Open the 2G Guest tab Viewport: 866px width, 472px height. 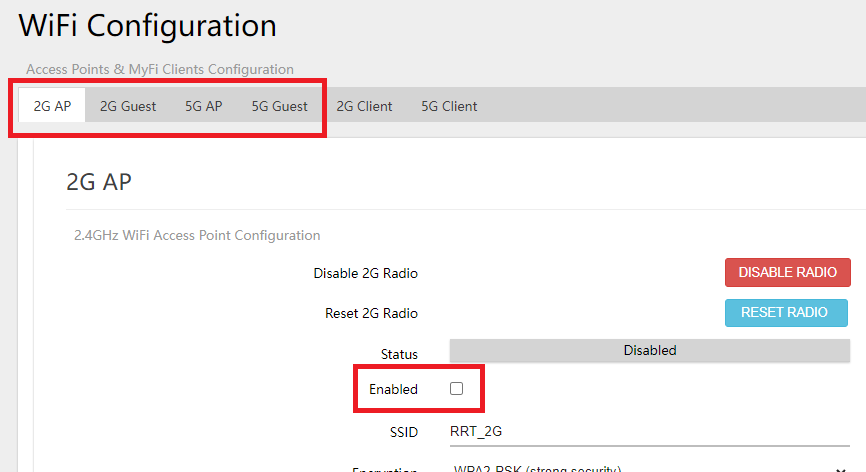[x=128, y=106]
